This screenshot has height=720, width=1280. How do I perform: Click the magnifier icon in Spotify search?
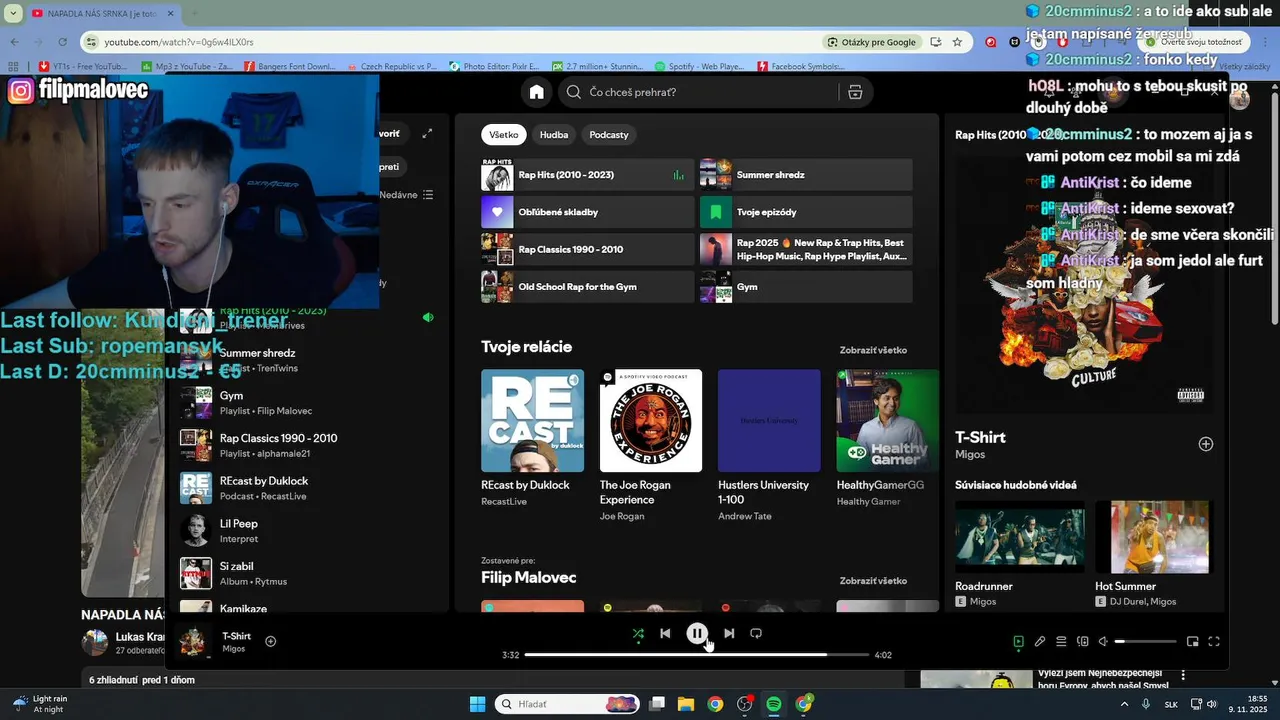click(x=574, y=92)
